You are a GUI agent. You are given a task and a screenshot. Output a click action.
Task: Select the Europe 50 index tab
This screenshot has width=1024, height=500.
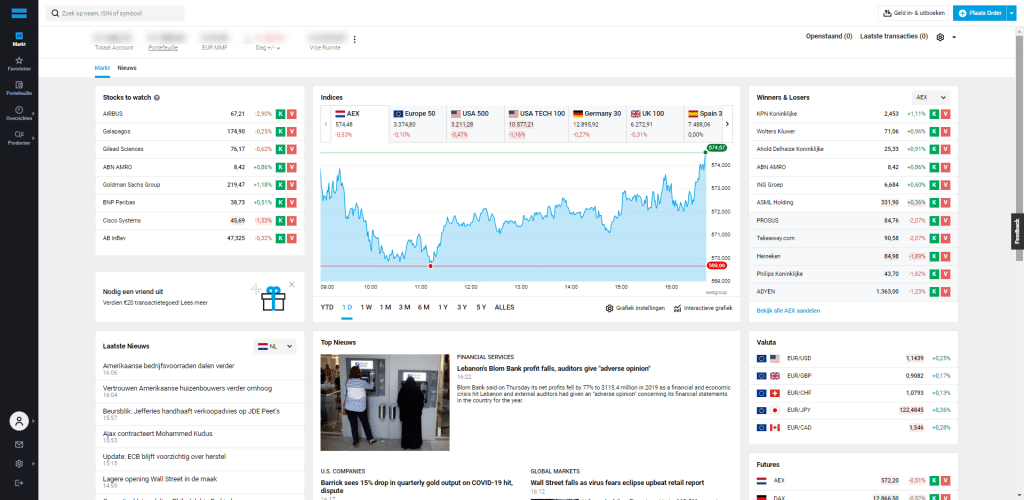[x=418, y=123]
